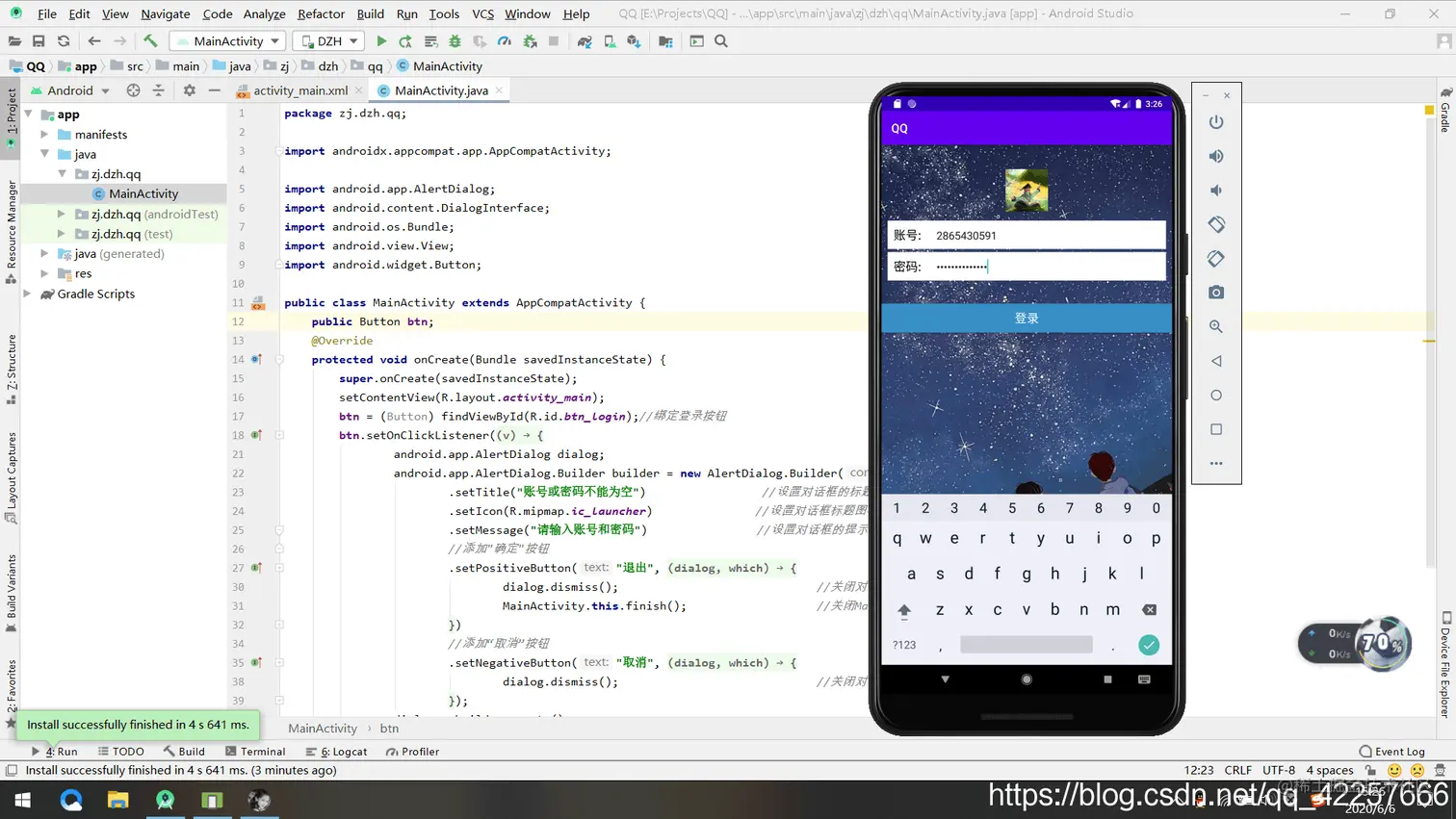Tap the green checkmark key on keyboard
Viewport: 1456px width, 819px height.
click(x=1149, y=645)
